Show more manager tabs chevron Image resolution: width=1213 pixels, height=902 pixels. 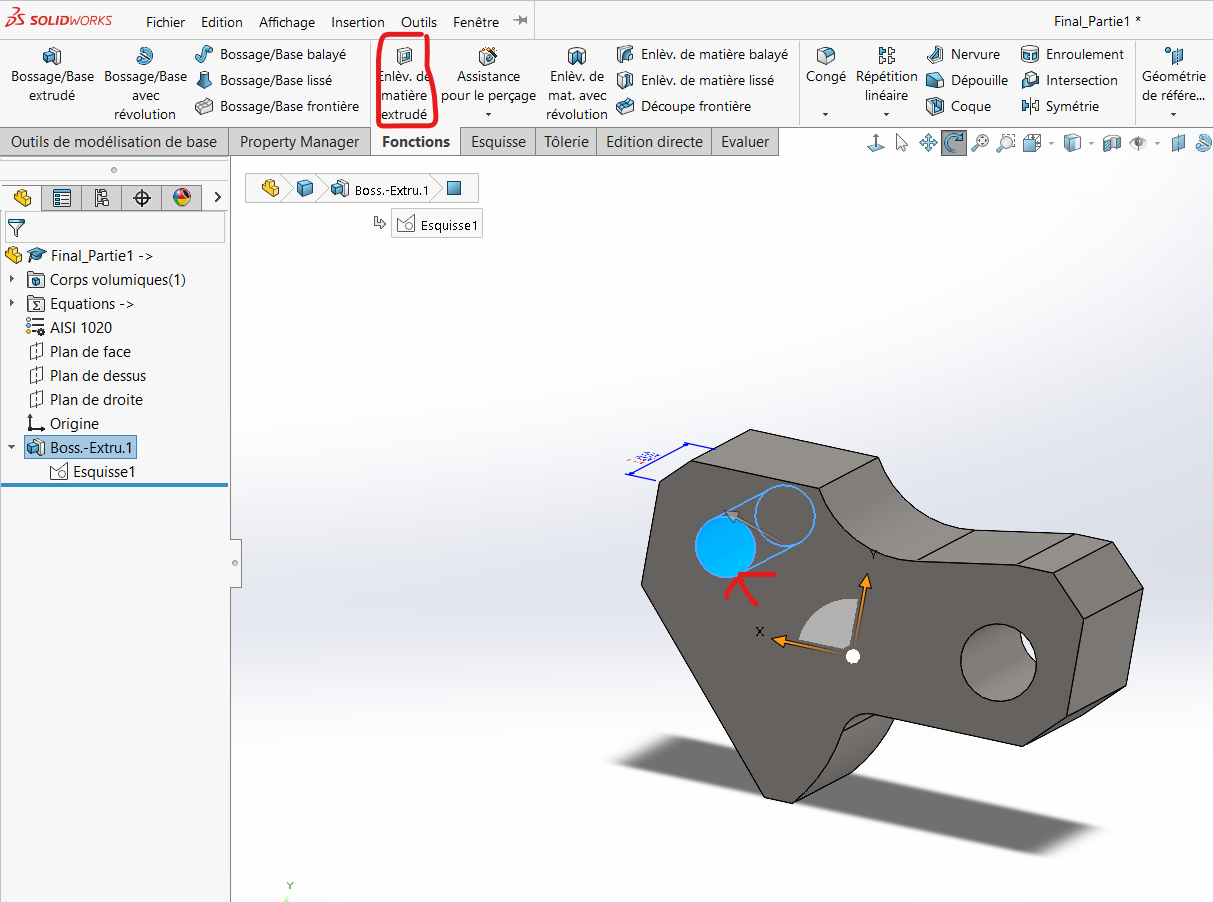tap(217, 198)
